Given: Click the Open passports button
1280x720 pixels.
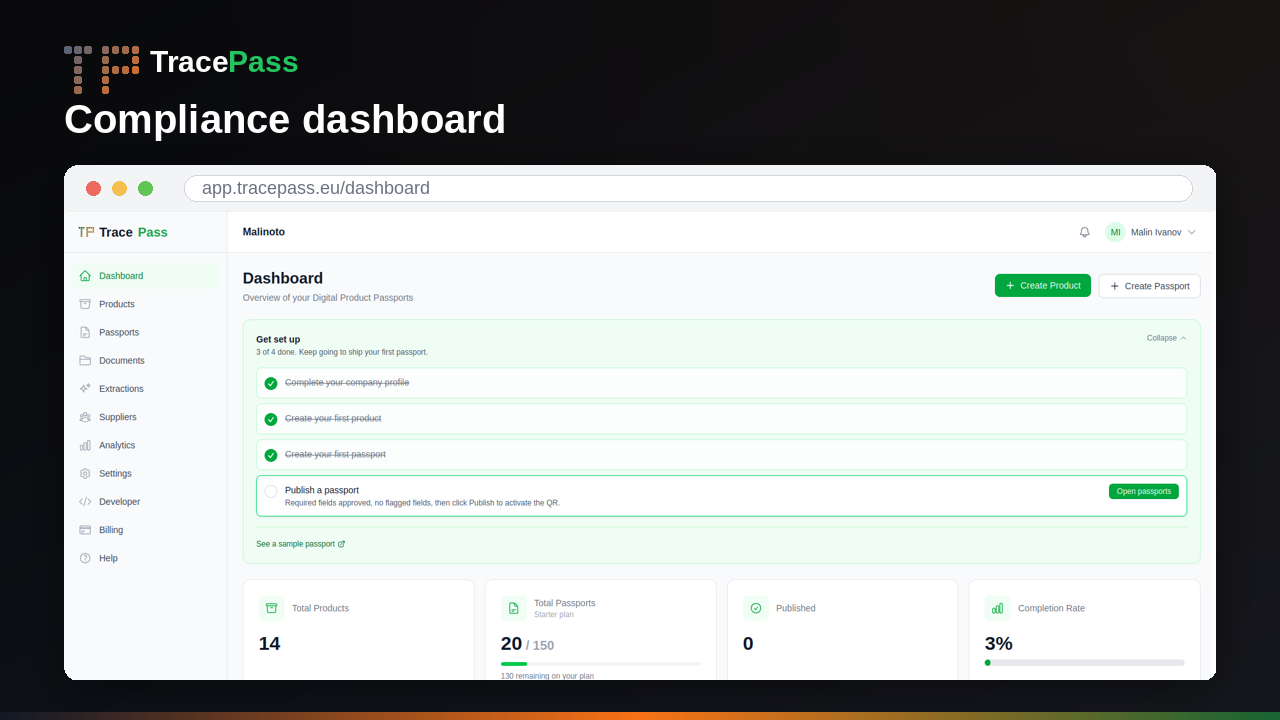Looking at the screenshot, I should coord(1143,491).
